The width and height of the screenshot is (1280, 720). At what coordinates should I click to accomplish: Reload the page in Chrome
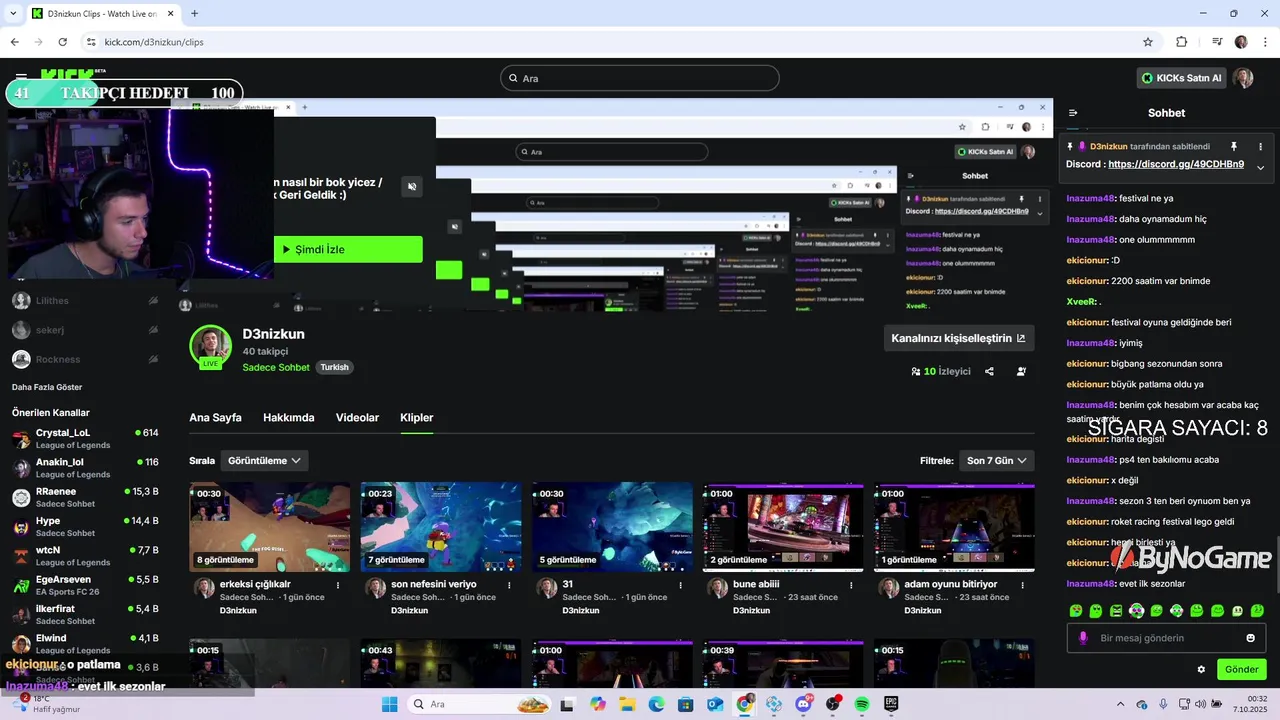[x=63, y=42]
